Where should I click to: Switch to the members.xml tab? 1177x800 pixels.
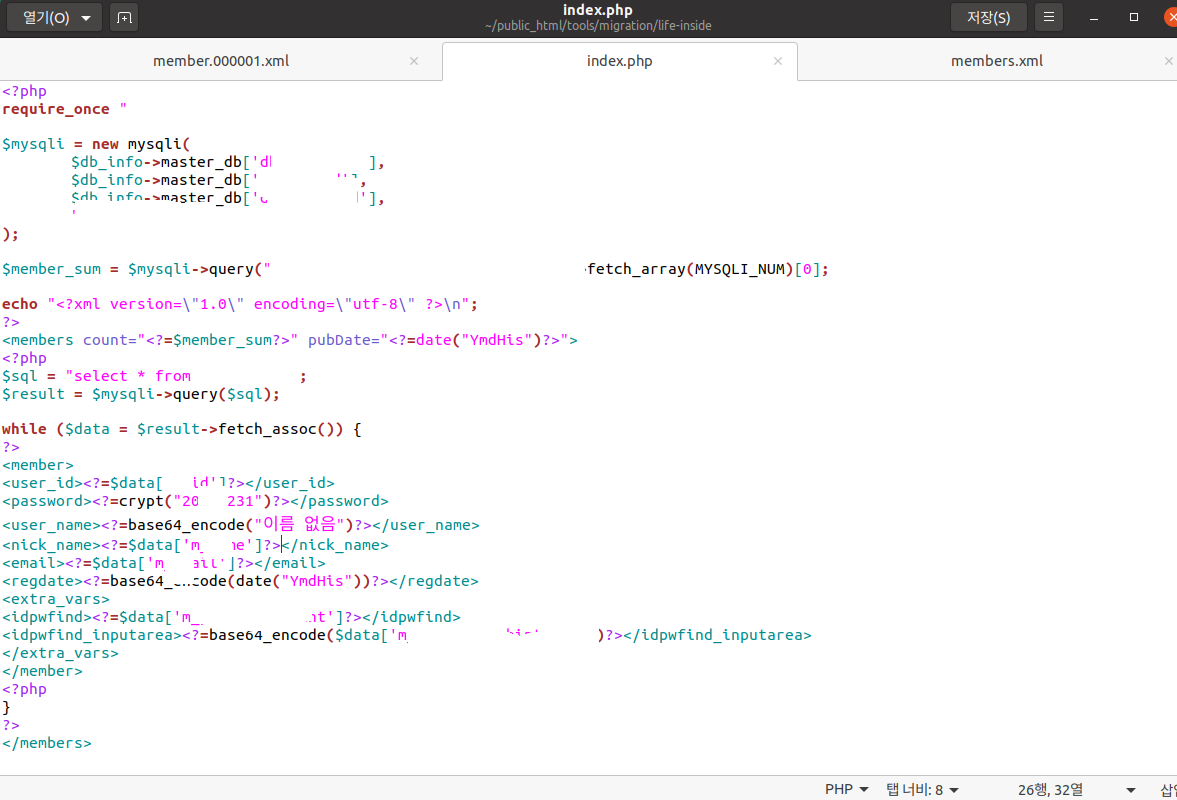coord(997,61)
